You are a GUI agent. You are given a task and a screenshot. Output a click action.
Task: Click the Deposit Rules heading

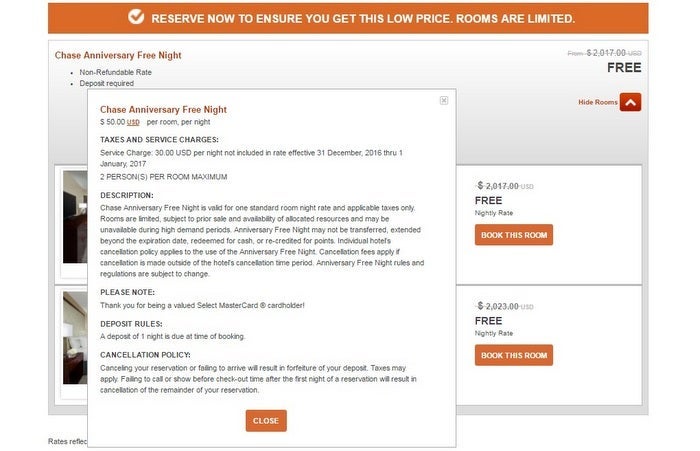130,324
